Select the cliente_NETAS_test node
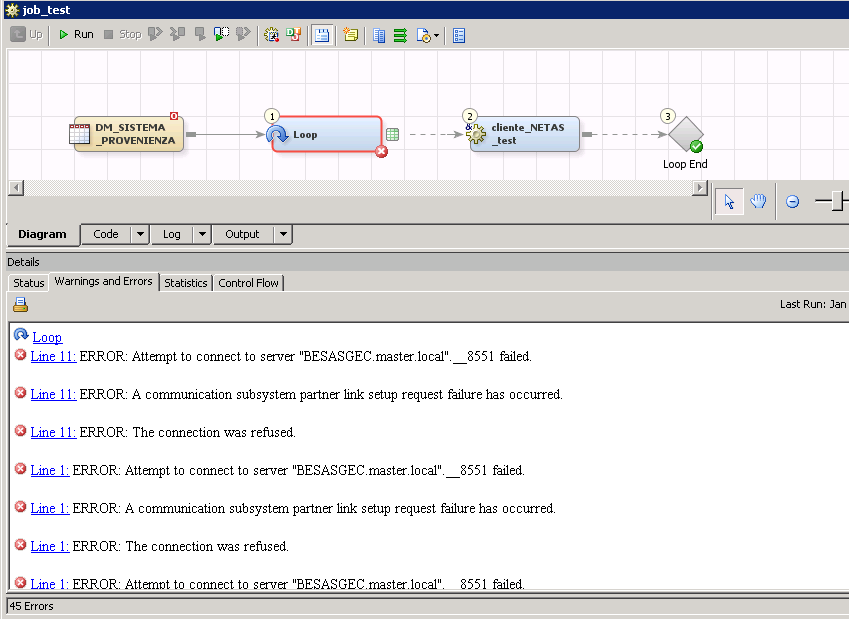 tap(525, 134)
